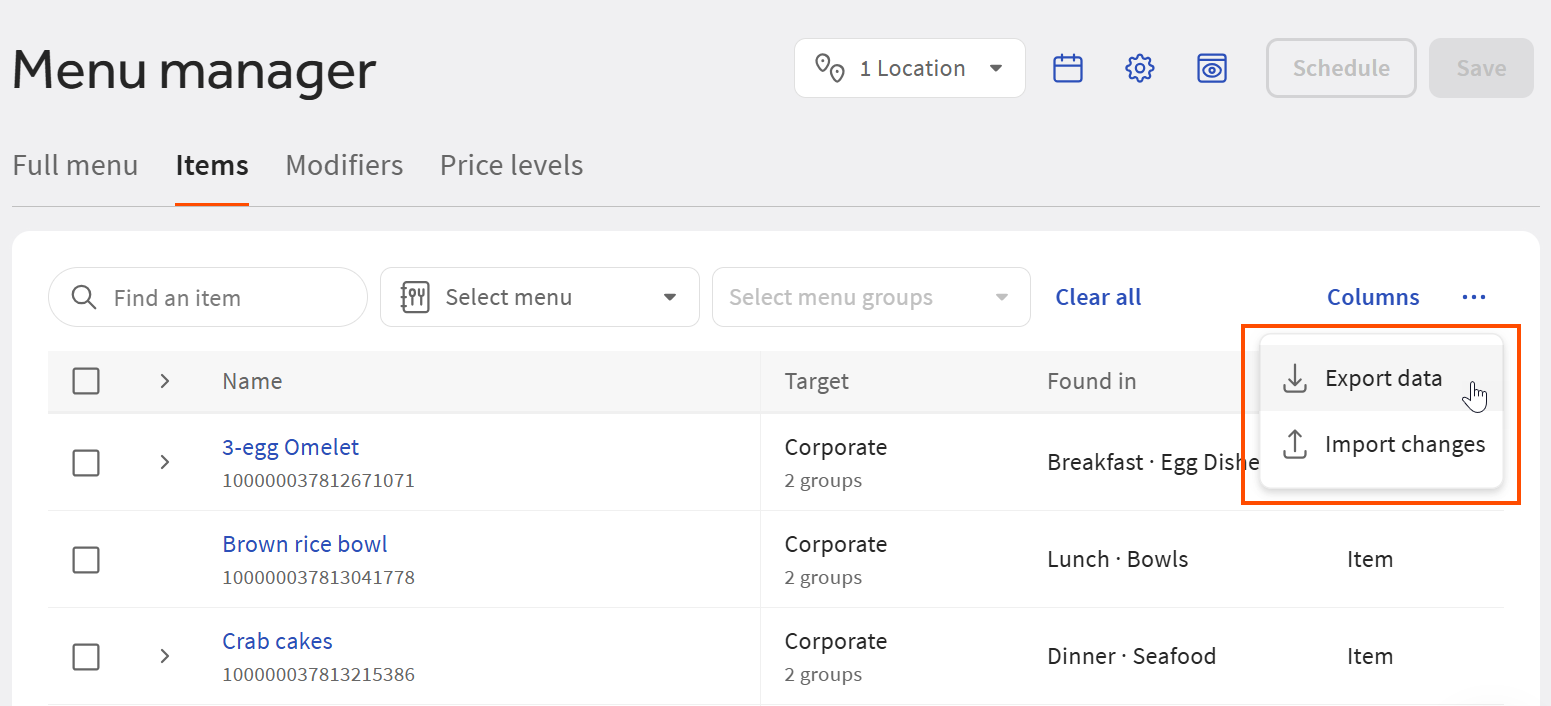Open the 1 Location dropdown

pos(909,67)
